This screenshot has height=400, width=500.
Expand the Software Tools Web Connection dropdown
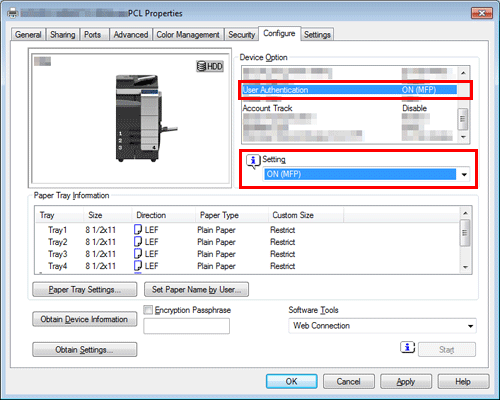pos(382,326)
